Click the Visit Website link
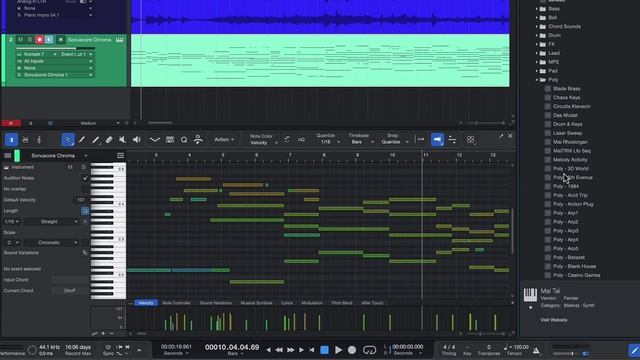 (x=554, y=320)
